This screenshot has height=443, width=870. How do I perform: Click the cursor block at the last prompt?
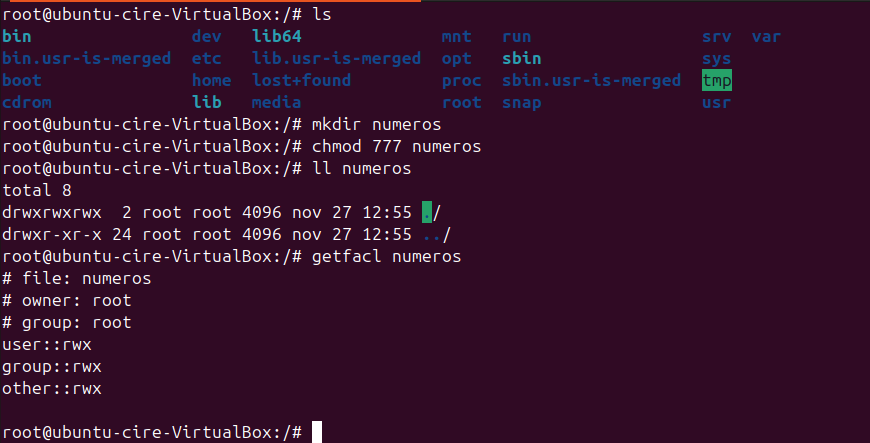[317, 432]
